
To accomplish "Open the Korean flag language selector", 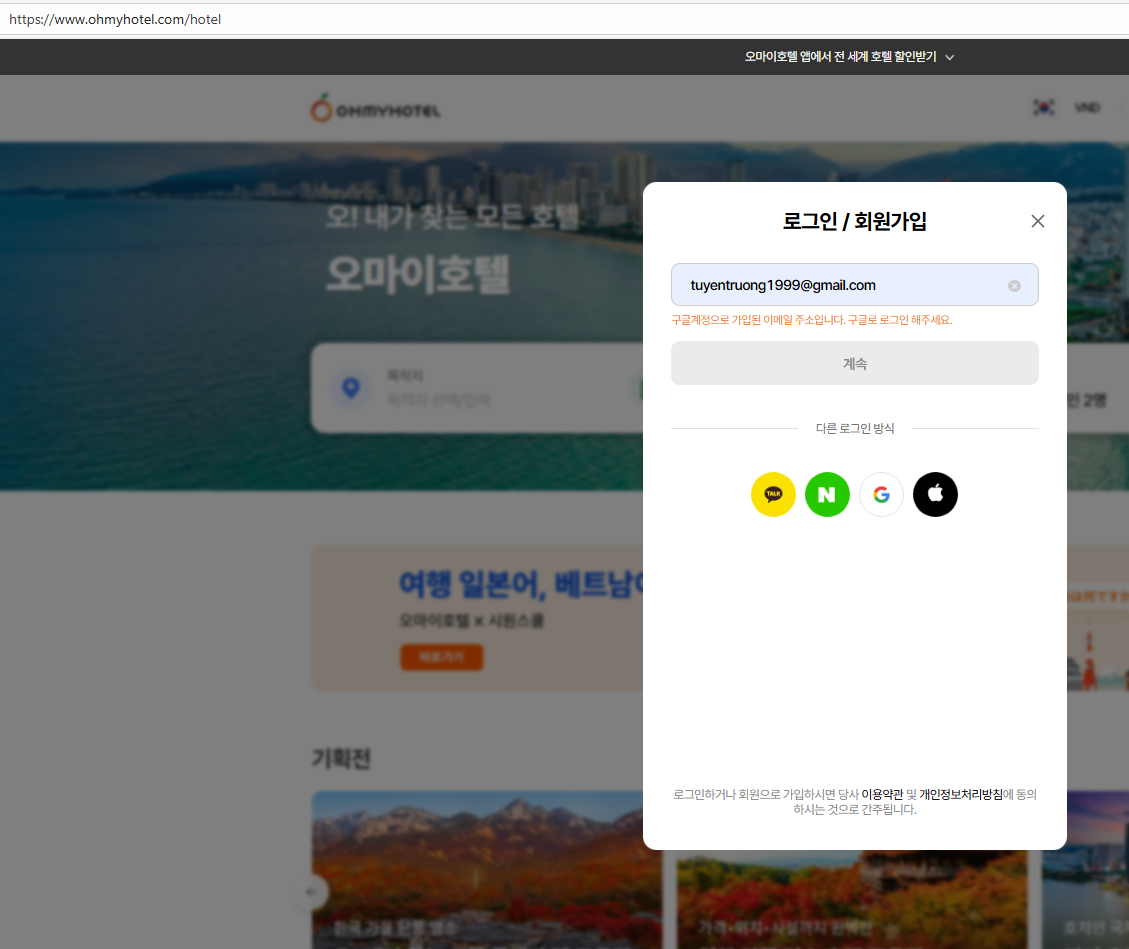I will [1044, 108].
